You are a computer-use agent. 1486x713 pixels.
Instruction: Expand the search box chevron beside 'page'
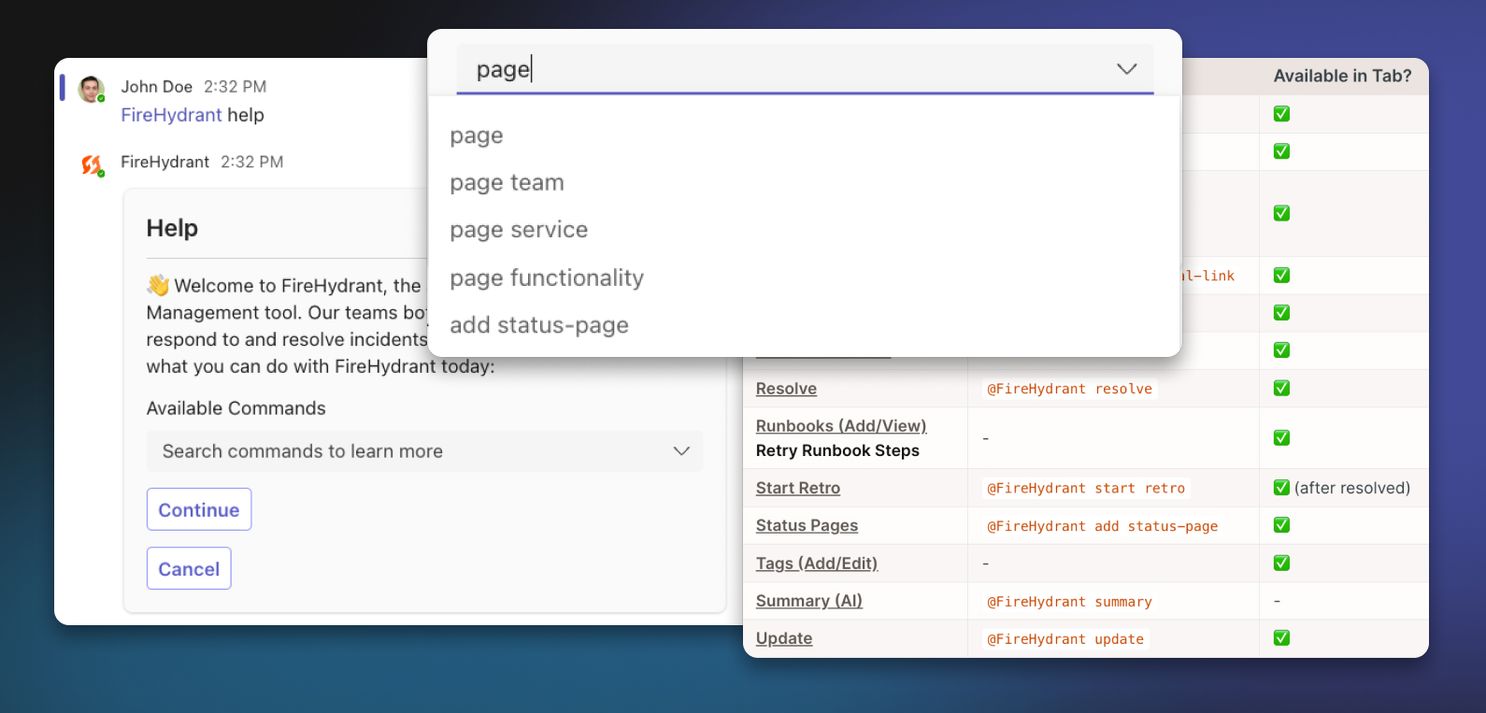coord(1127,69)
